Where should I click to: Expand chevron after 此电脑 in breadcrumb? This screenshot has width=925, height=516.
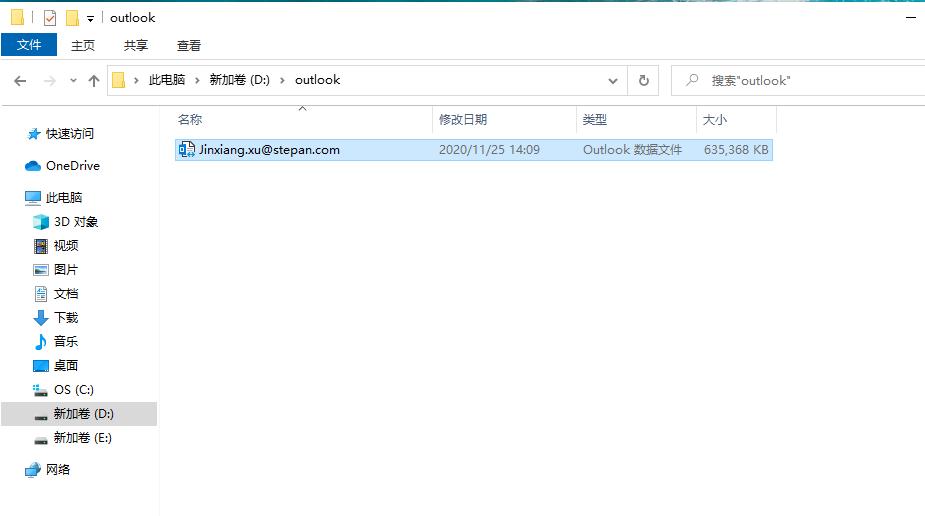pos(198,80)
